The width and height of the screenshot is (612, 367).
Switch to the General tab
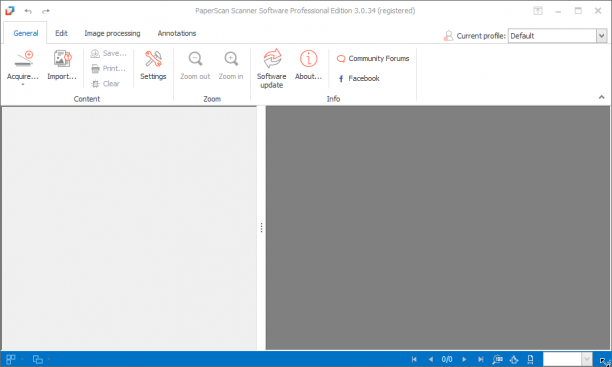(x=26, y=33)
